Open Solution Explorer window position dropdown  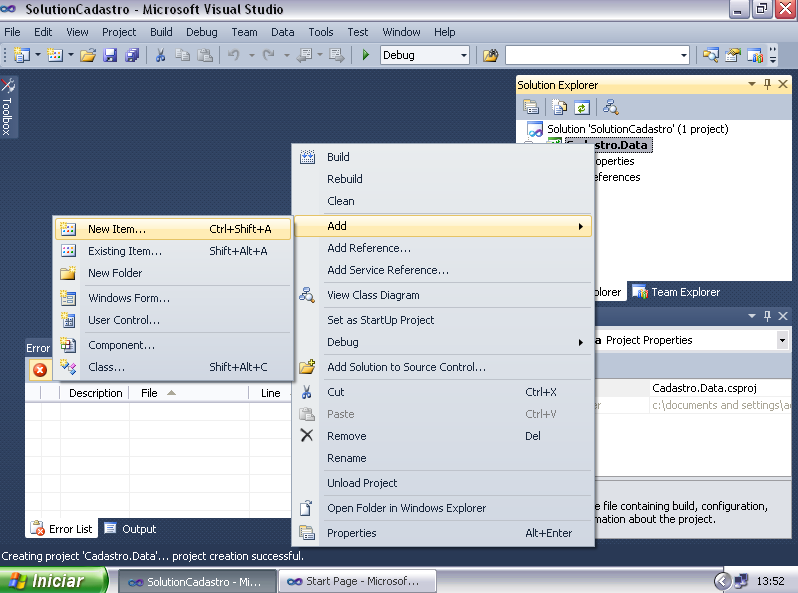point(752,84)
